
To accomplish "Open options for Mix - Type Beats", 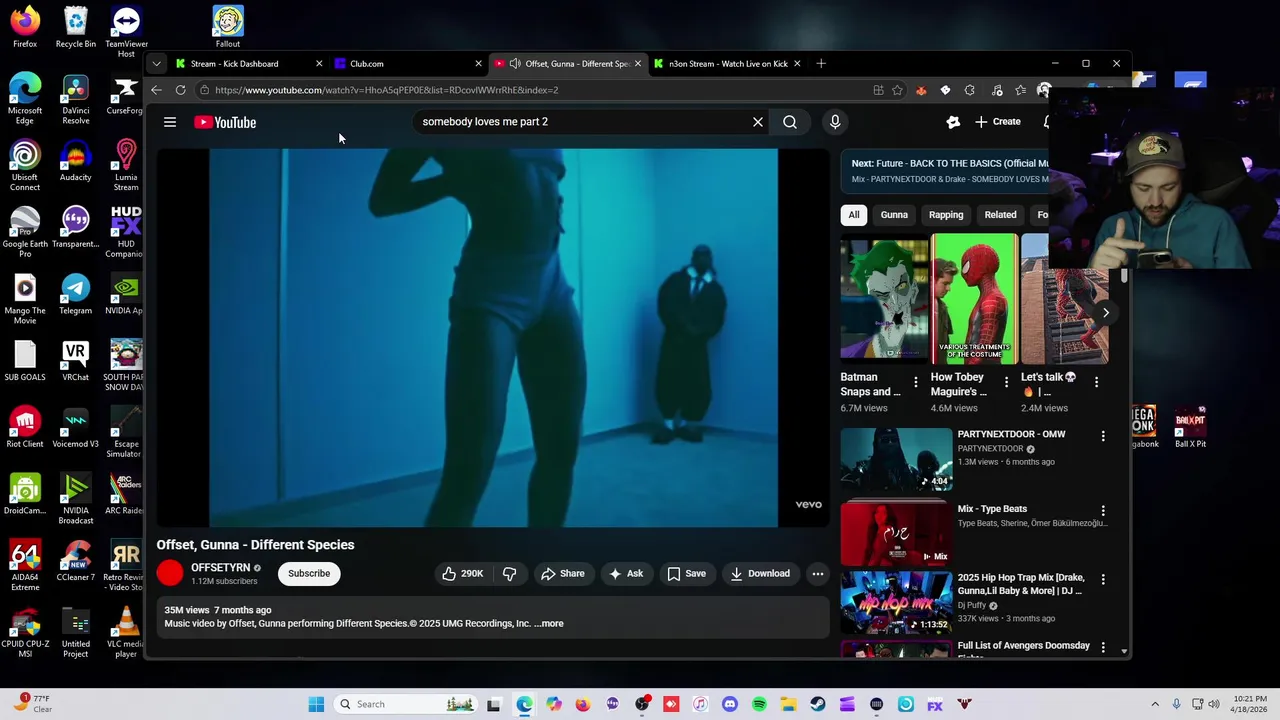I will 1103,510.
